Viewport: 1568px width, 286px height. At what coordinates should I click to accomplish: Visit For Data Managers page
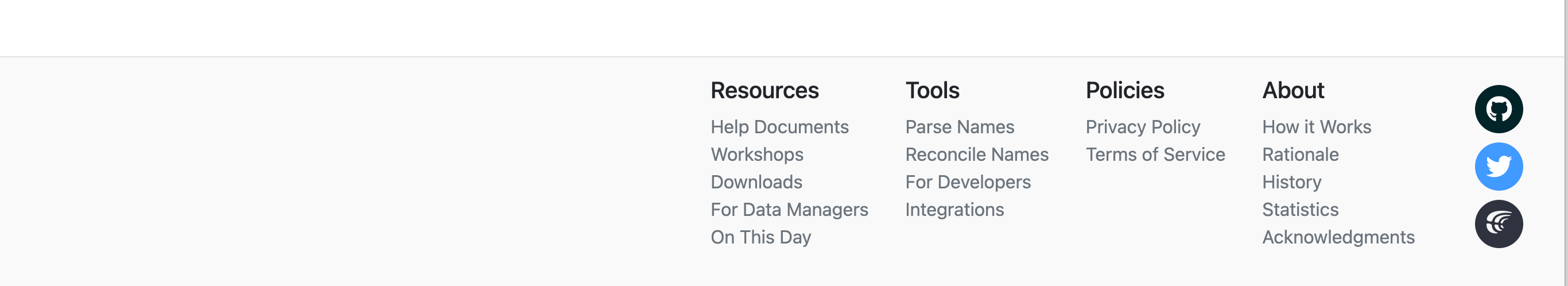(x=789, y=210)
